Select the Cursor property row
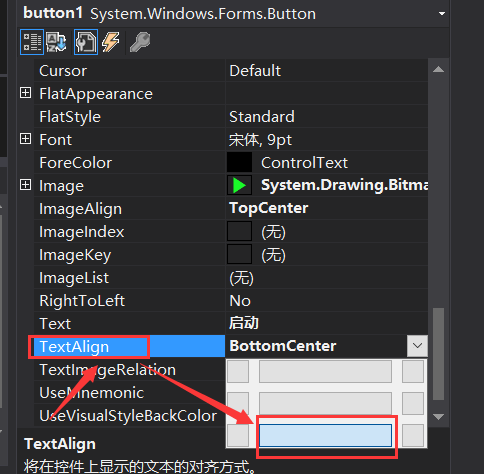The image size is (484, 474). click(231, 70)
